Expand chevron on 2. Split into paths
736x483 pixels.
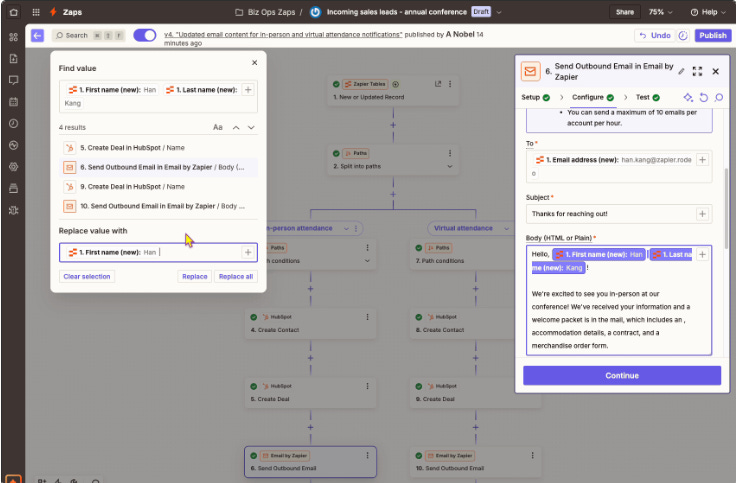[450, 166]
